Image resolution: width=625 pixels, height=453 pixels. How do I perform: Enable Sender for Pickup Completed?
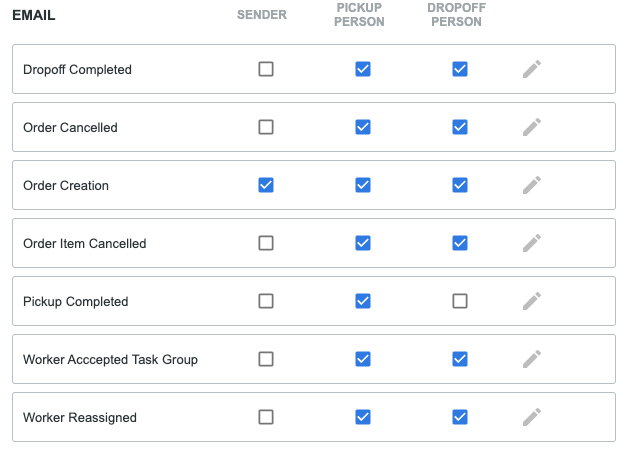coord(266,301)
